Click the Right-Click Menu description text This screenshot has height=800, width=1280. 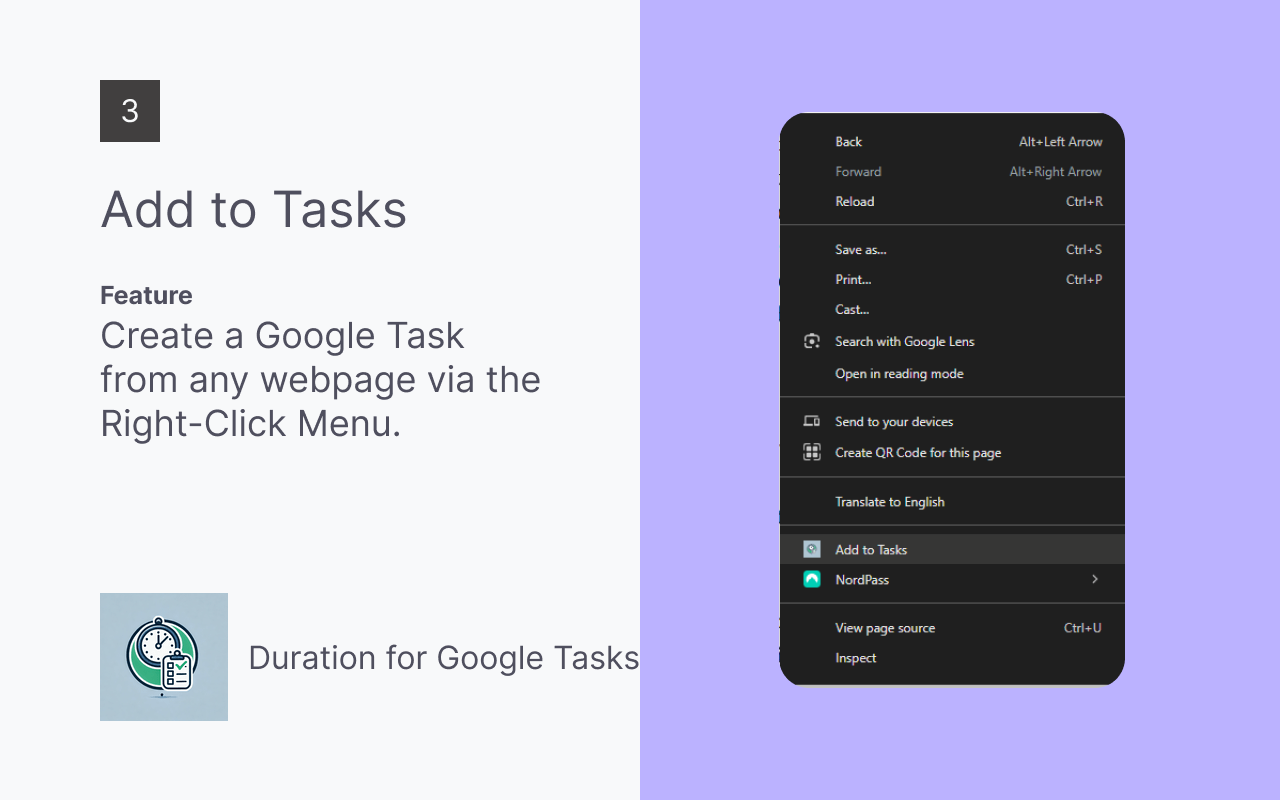click(320, 380)
